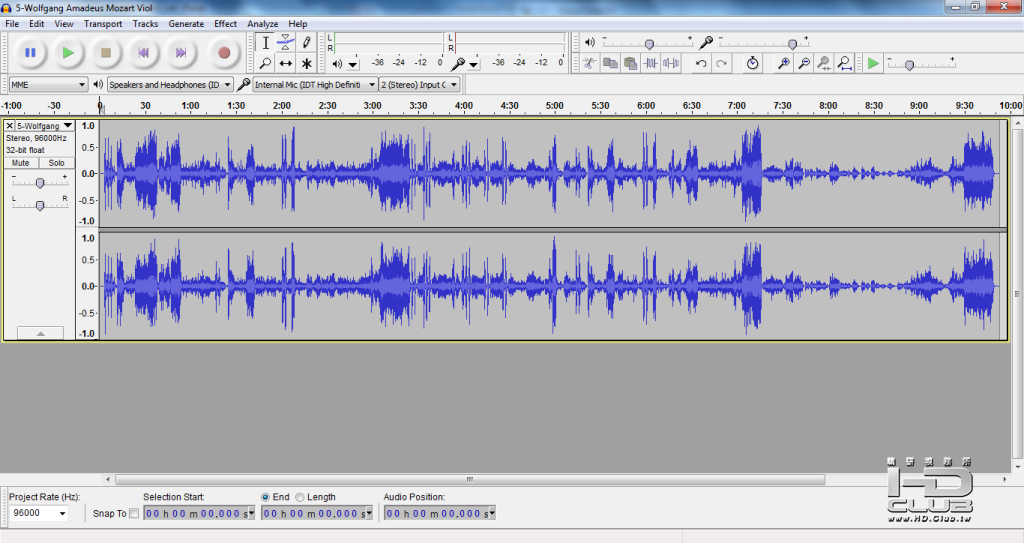
Task: Stop playback with the Stop button
Action: click(106, 53)
